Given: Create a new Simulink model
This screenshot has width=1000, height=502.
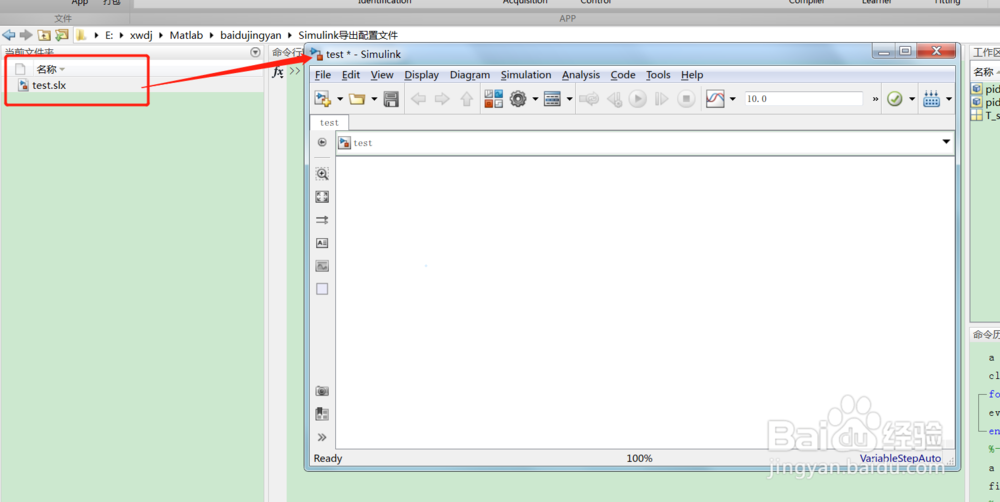Looking at the screenshot, I should click(x=323, y=99).
